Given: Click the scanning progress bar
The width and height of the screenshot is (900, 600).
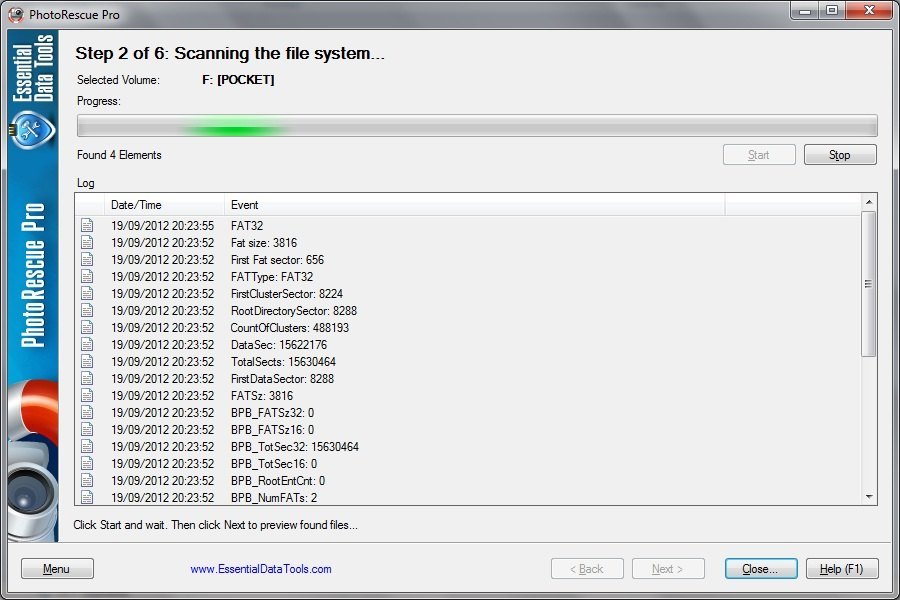Looking at the screenshot, I should point(477,126).
